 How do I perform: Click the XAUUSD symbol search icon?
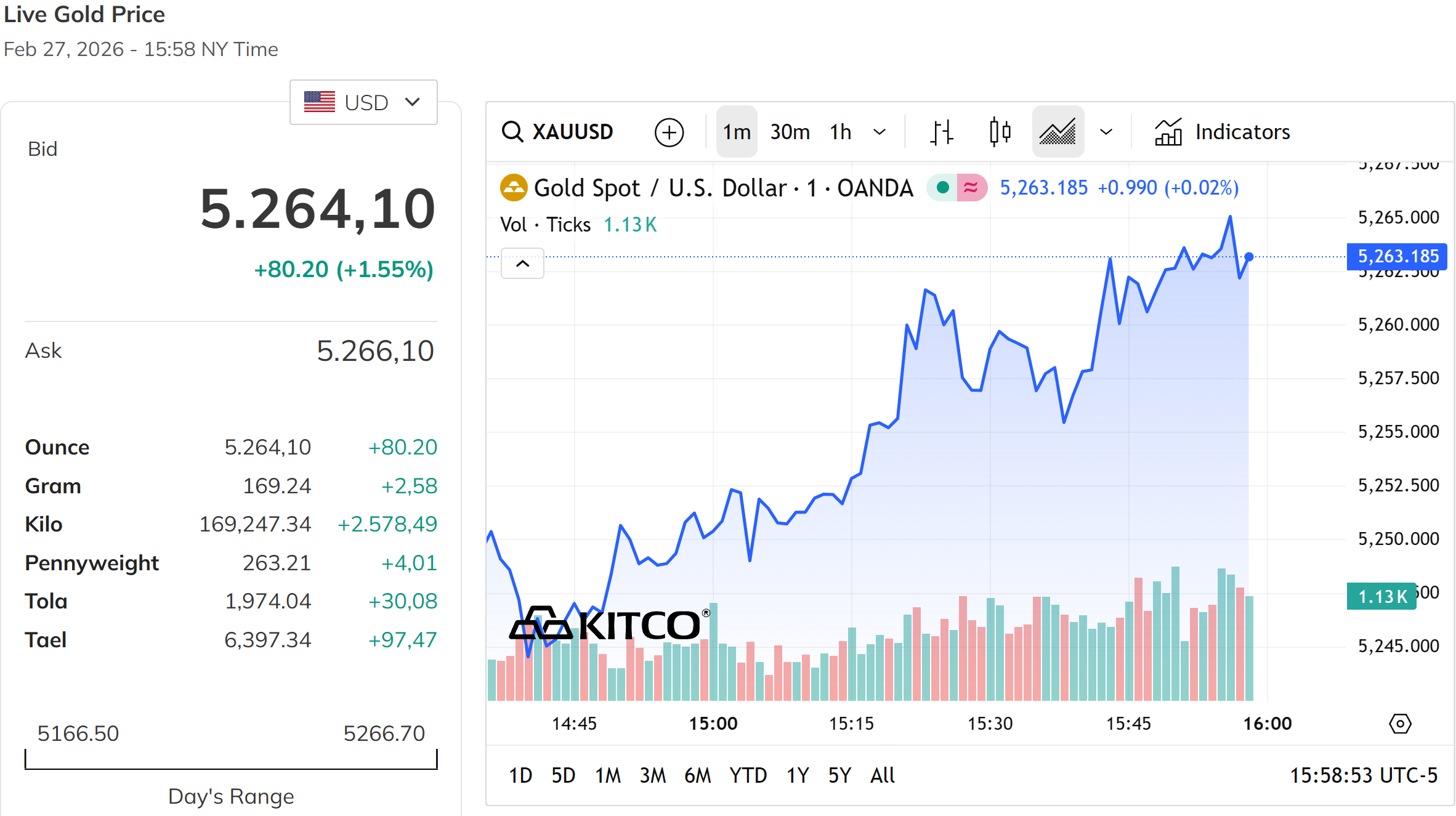(512, 132)
